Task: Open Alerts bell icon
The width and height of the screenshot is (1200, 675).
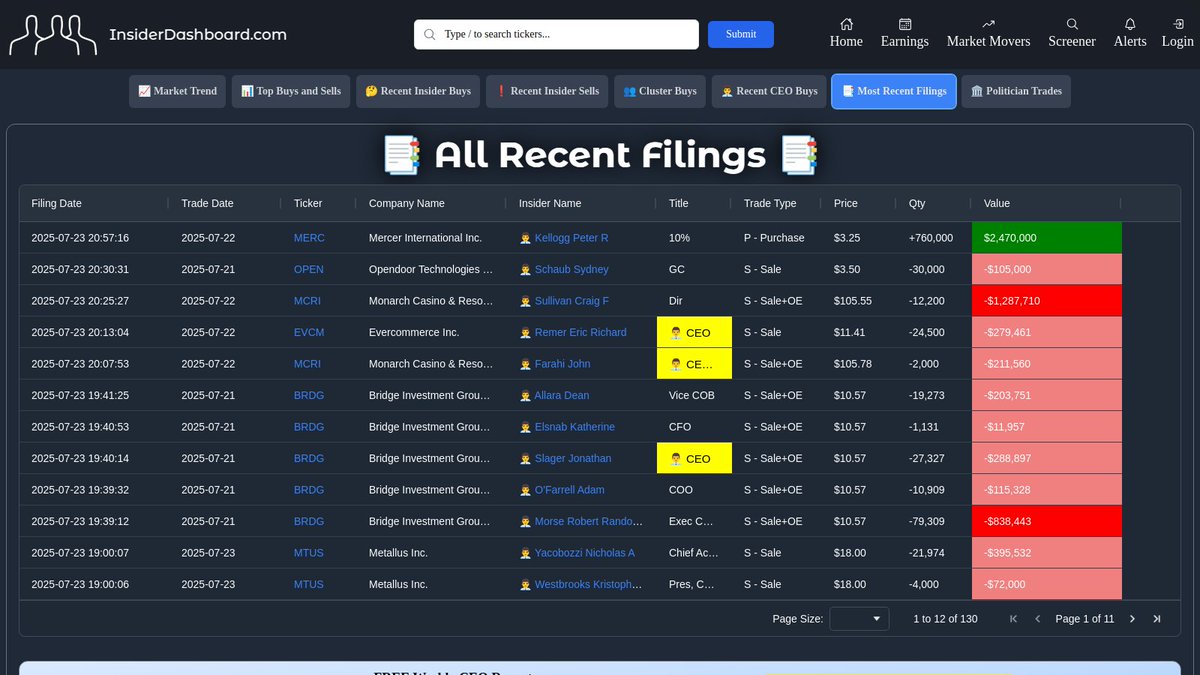Action: tap(1130, 24)
